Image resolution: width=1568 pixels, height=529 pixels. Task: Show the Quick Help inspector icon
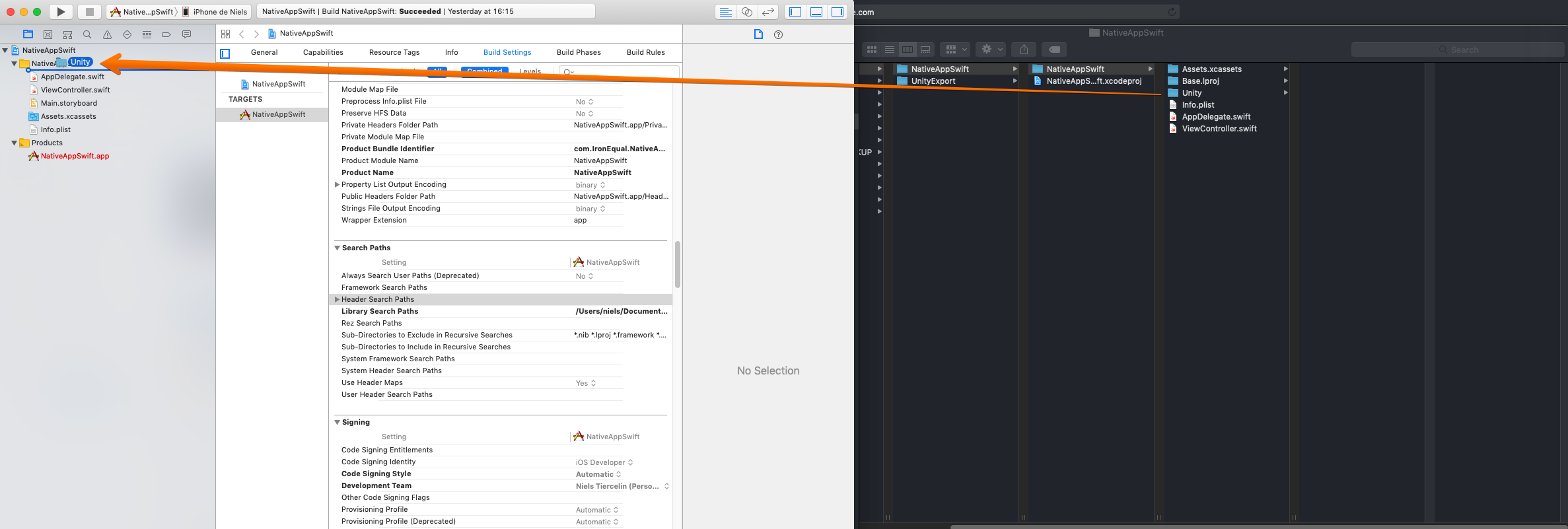[x=778, y=34]
